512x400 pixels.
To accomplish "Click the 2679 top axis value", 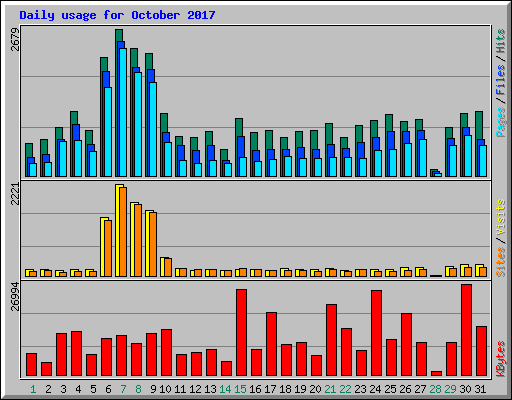I will click(15, 39).
